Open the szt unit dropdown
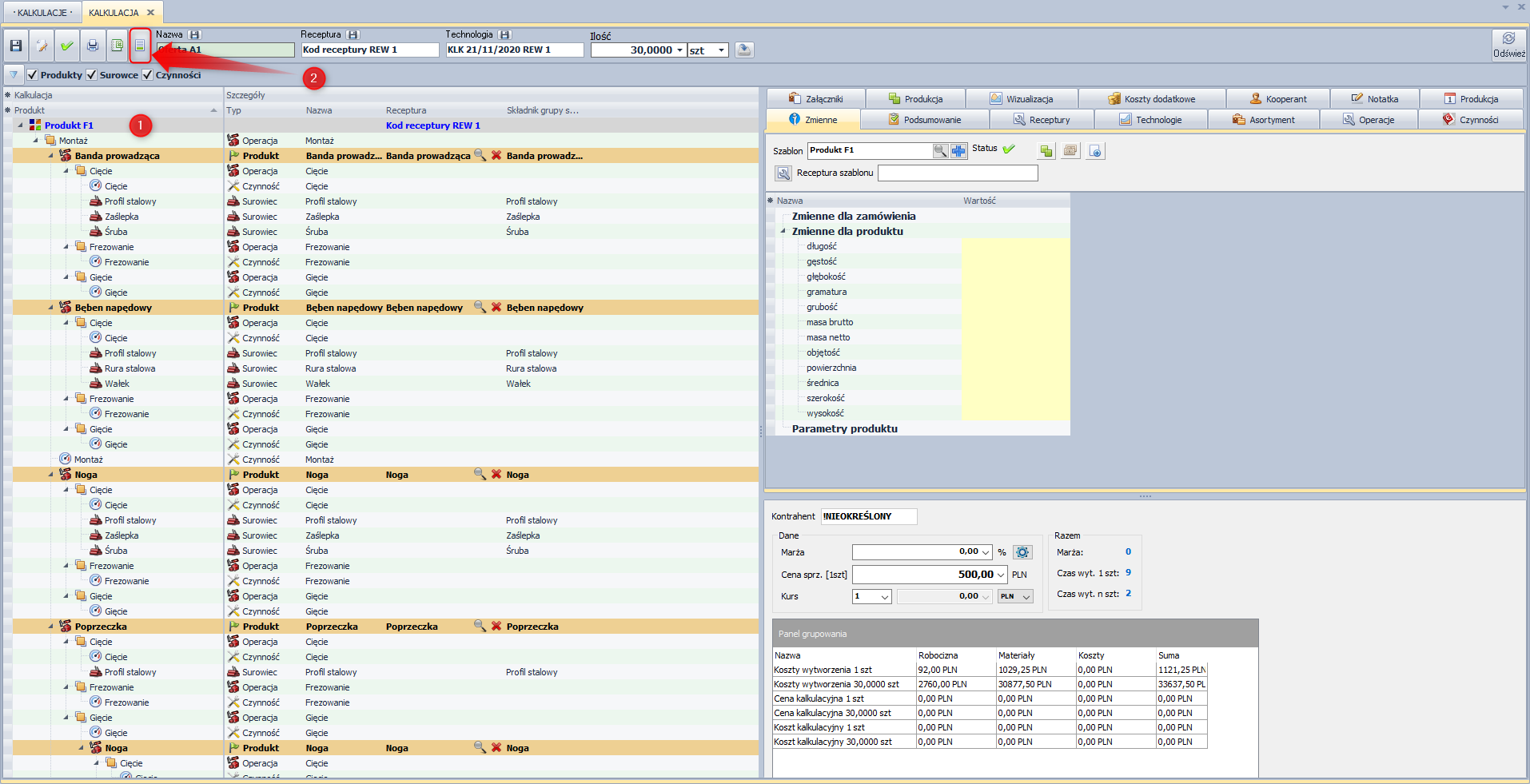 [721, 50]
